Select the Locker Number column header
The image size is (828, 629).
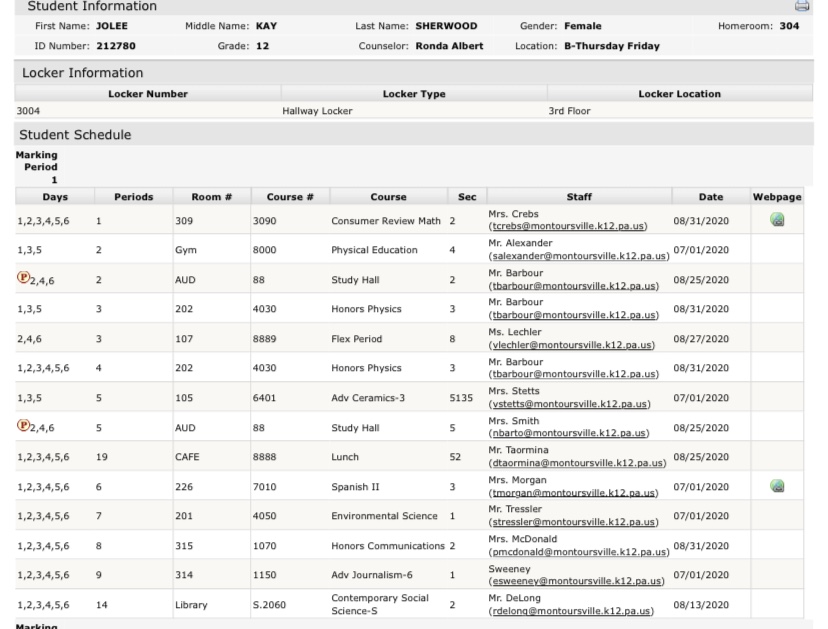147,93
